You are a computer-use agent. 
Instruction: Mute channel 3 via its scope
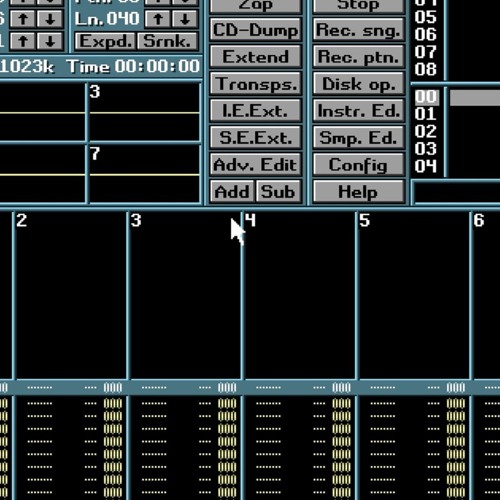tap(144, 112)
